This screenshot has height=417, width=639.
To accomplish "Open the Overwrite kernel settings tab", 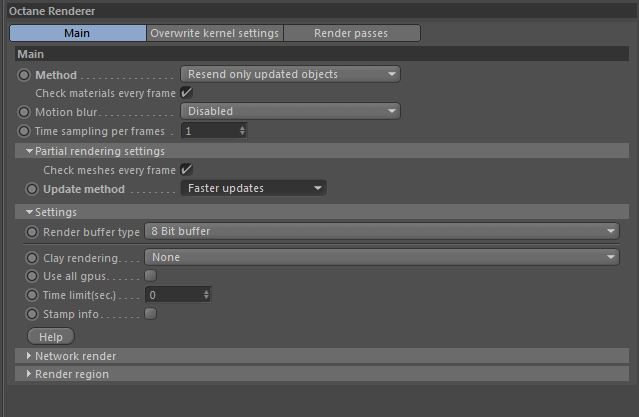I will click(215, 33).
